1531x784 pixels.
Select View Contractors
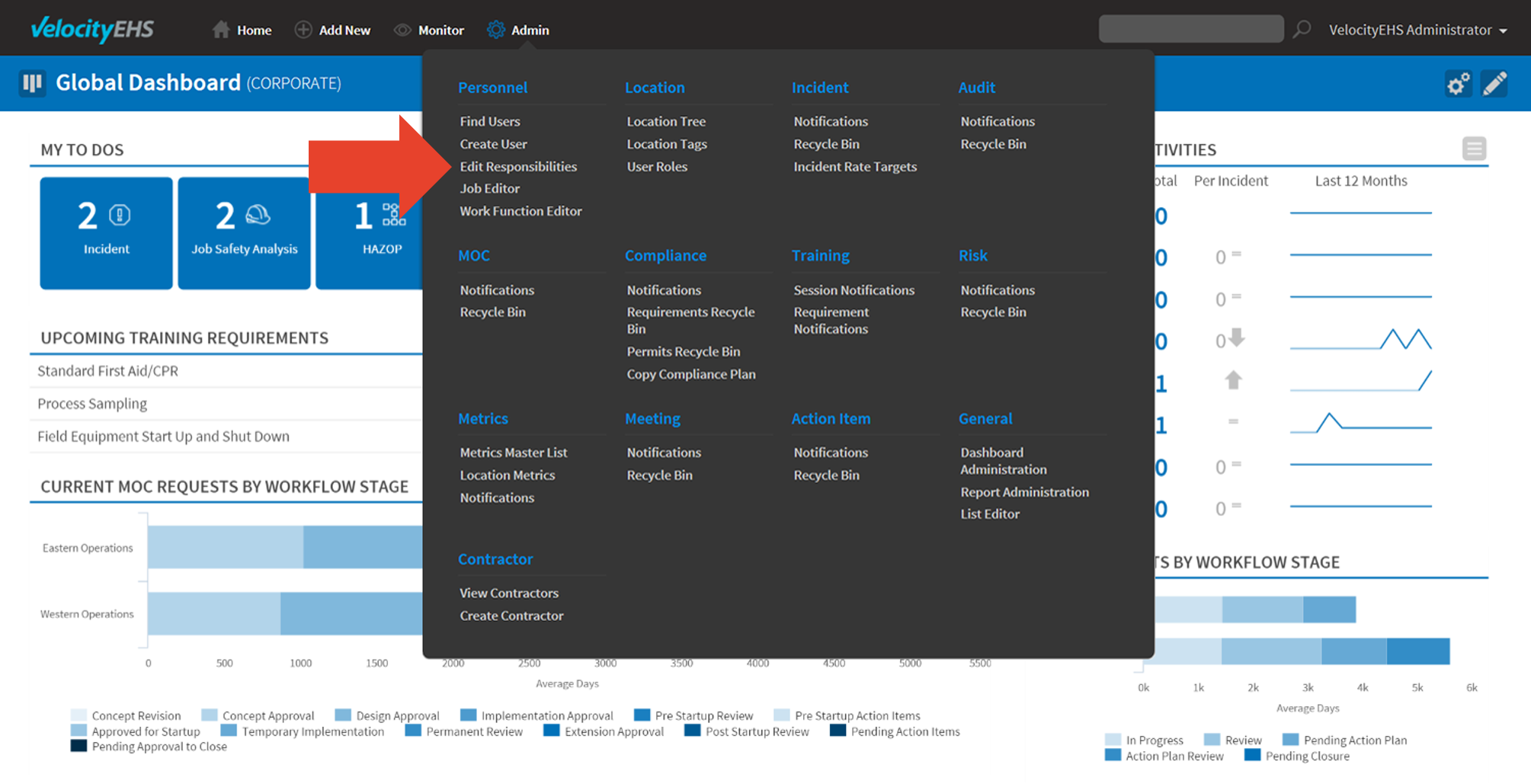tap(509, 593)
